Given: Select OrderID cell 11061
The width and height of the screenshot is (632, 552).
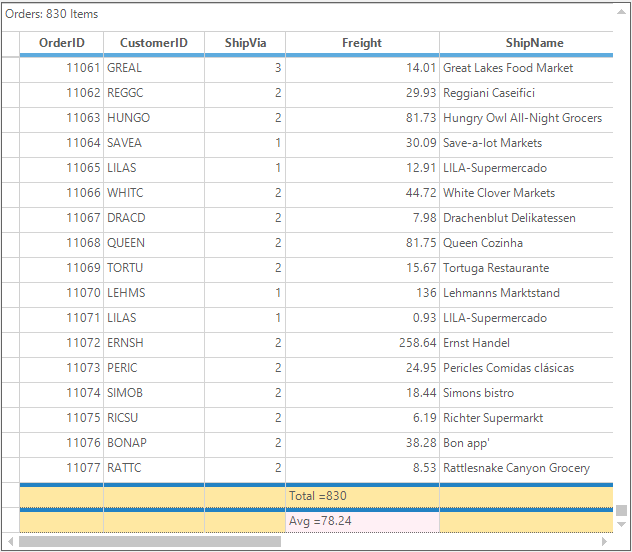Looking at the screenshot, I should point(62,70).
